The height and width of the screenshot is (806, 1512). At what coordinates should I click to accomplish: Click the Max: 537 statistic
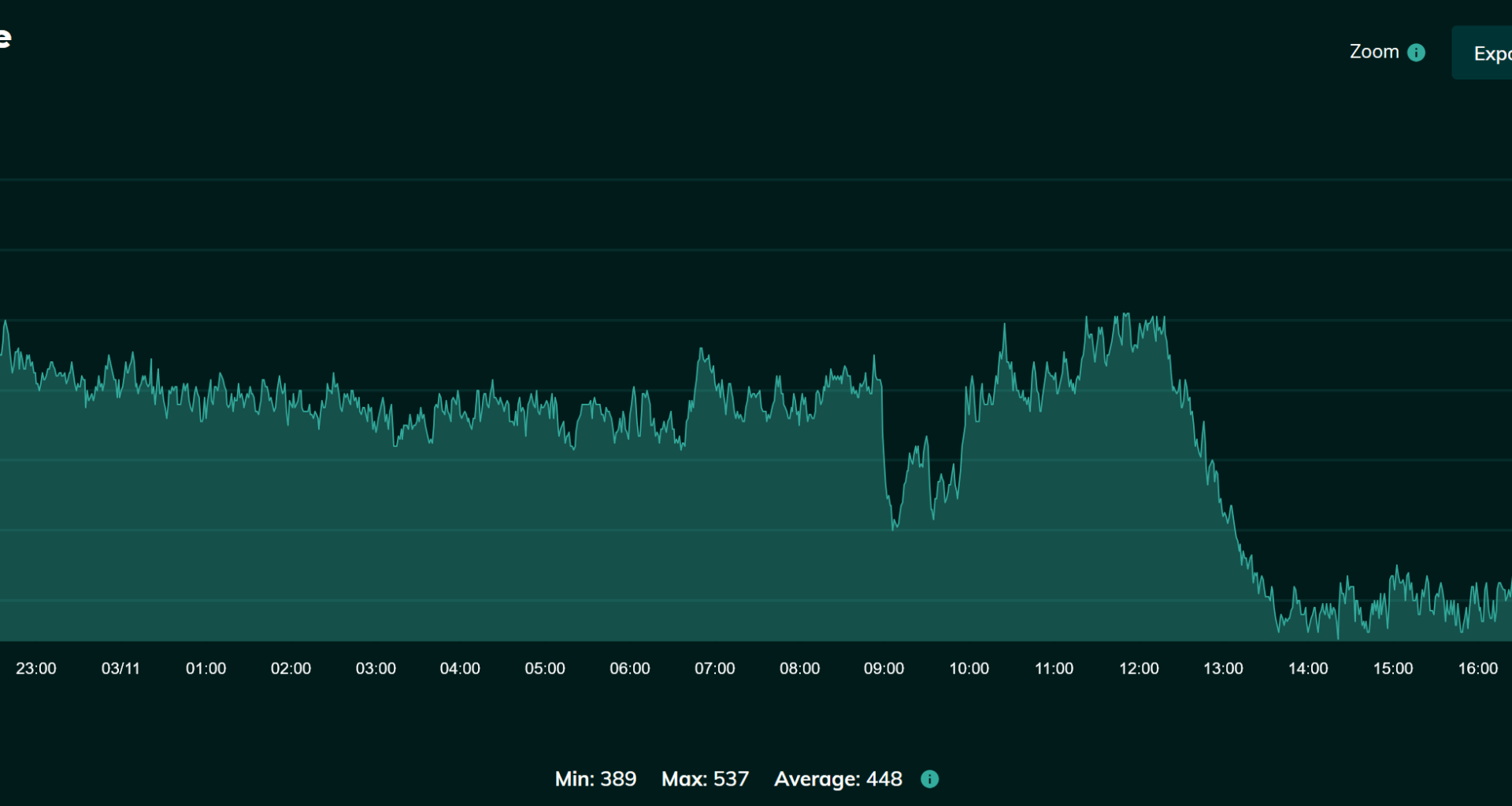tap(705, 779)
